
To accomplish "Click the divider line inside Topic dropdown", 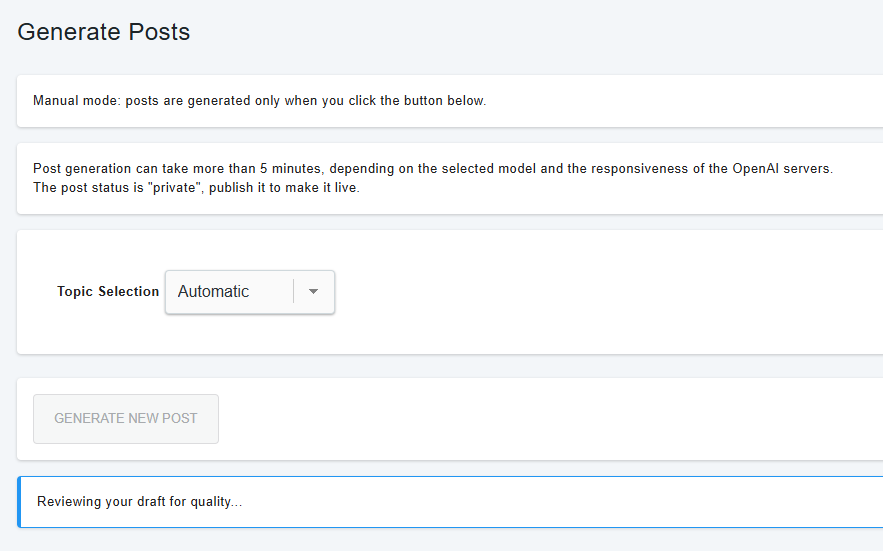I will (x=293, y=291).
